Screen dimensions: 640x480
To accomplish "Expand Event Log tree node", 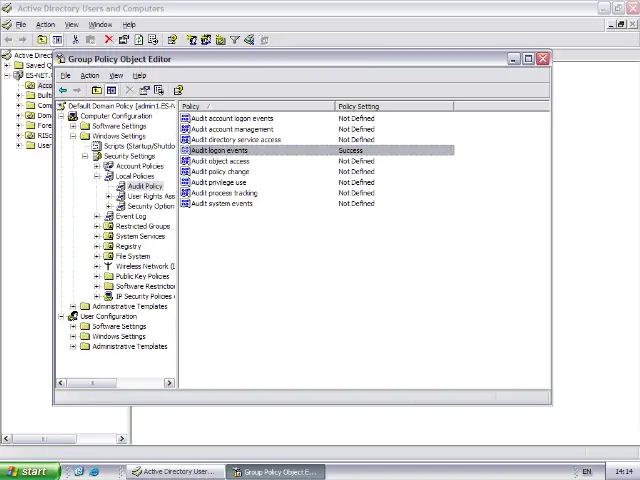I will coord(97,216).
